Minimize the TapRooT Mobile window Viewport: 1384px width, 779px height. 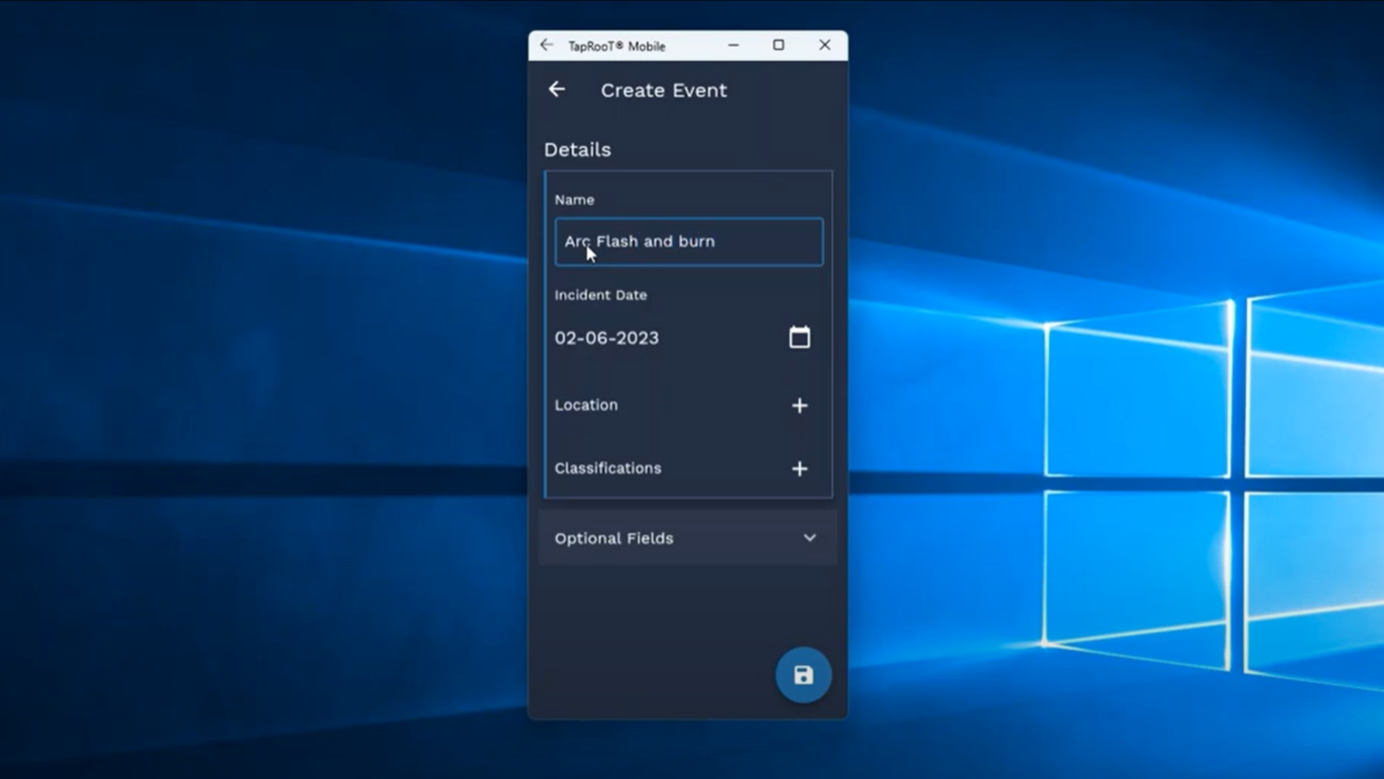pyautogui.click(x=733, y=45)
